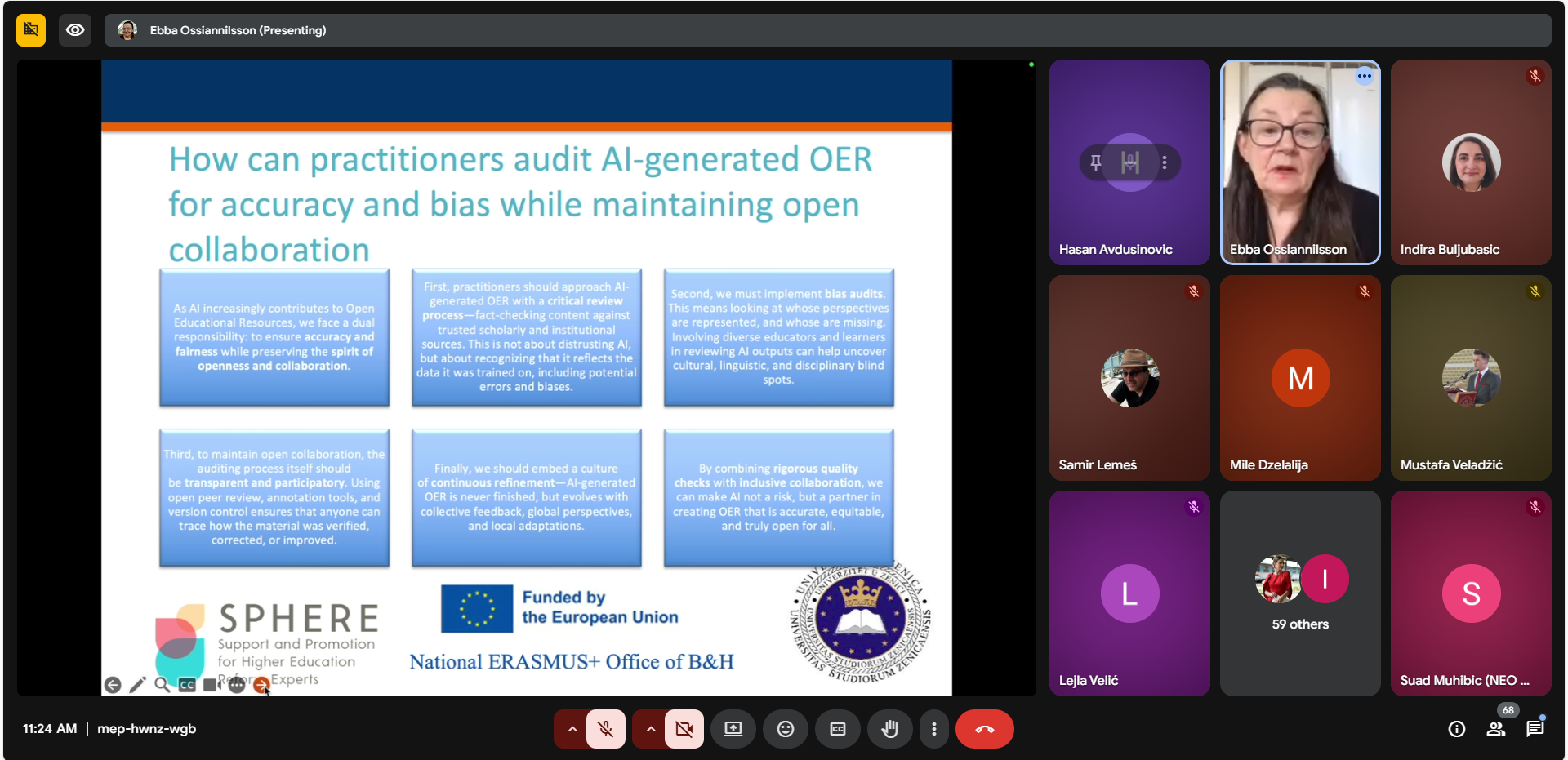Open more options on Hasan Avdusinovic's tile
This screenshot has width=1568, height=760.
tap(1165, 162)
